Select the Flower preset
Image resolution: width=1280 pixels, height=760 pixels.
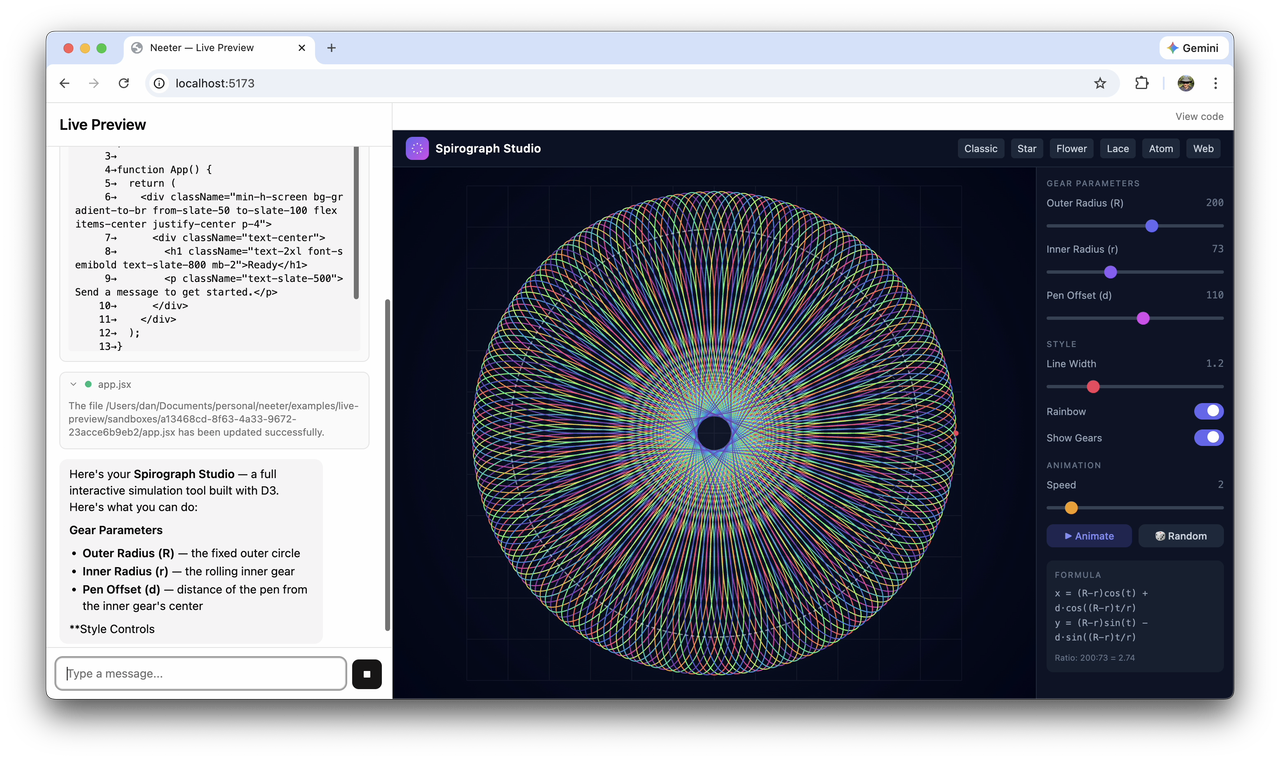(x=1071, y=148)
